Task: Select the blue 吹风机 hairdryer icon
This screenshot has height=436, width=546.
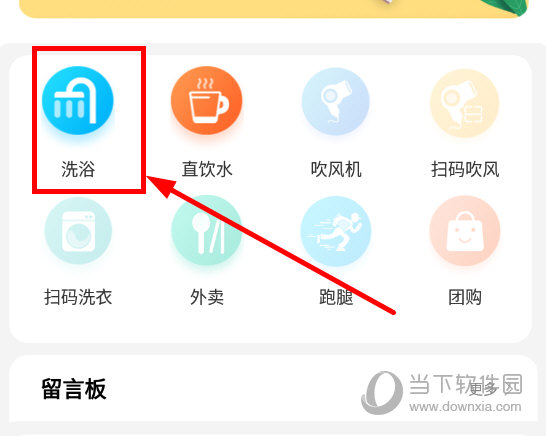Action: pos(336,101)
